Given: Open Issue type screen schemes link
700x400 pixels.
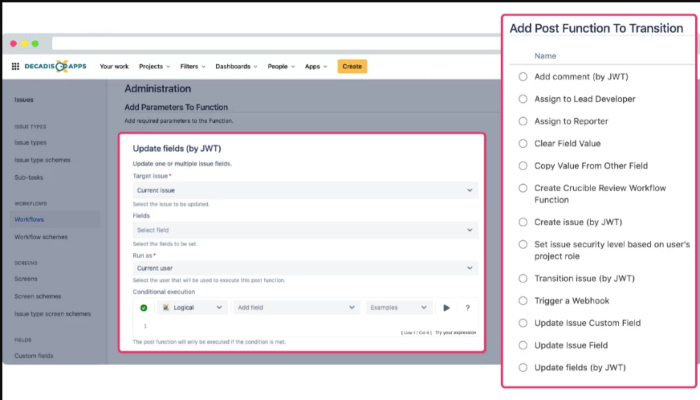Looking at the screenshot, I should tap(53, 314).
